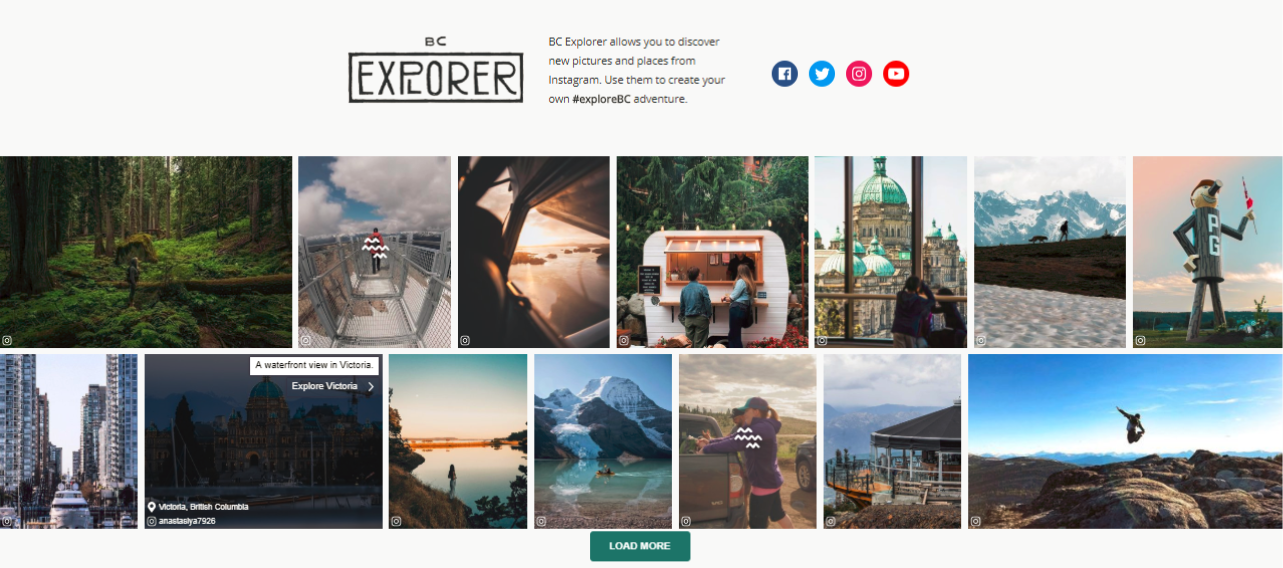Open the Twitter social icon

pyautogui.click(x=822, y=74)
